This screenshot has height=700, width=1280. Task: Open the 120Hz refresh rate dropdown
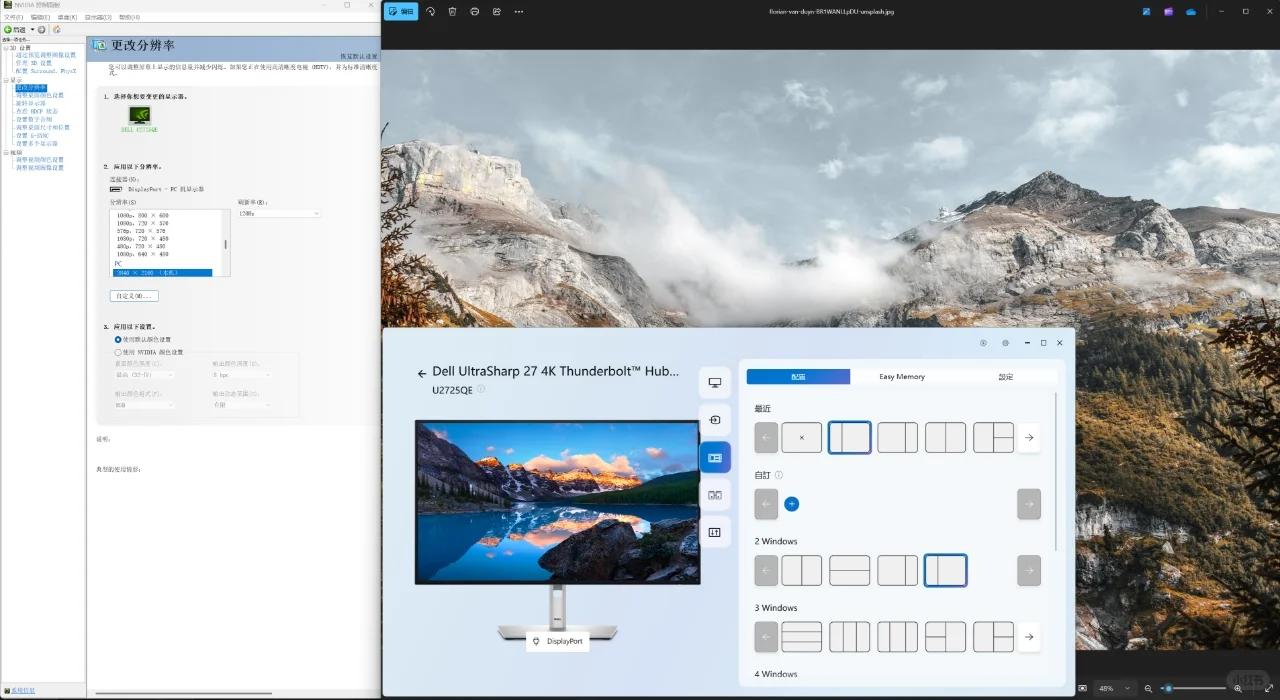pyautogui.click(x=279, y=213)
